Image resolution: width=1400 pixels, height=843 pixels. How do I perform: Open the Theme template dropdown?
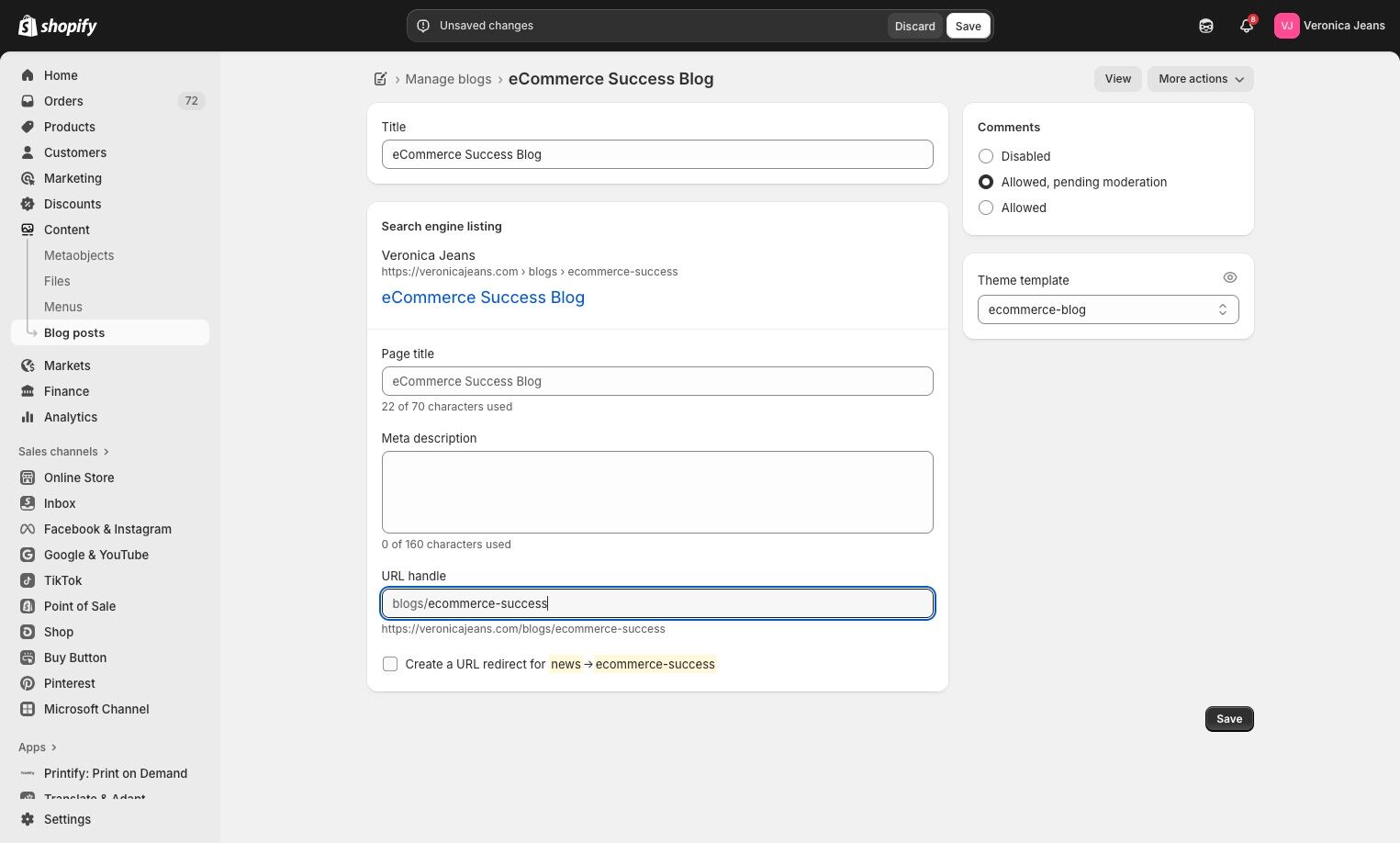click(x=1107, y=309)
